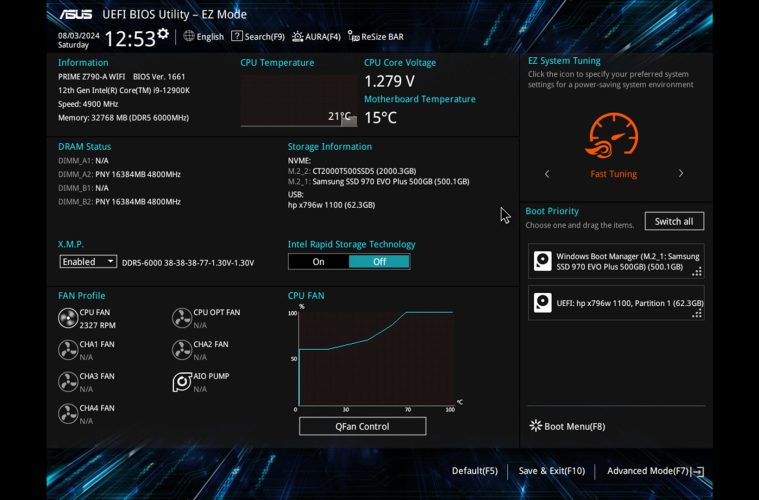The height and width of the screenshot is (500, 759).
Task: Click the CPU OPT FAN icon
Action: click(182, 318)
